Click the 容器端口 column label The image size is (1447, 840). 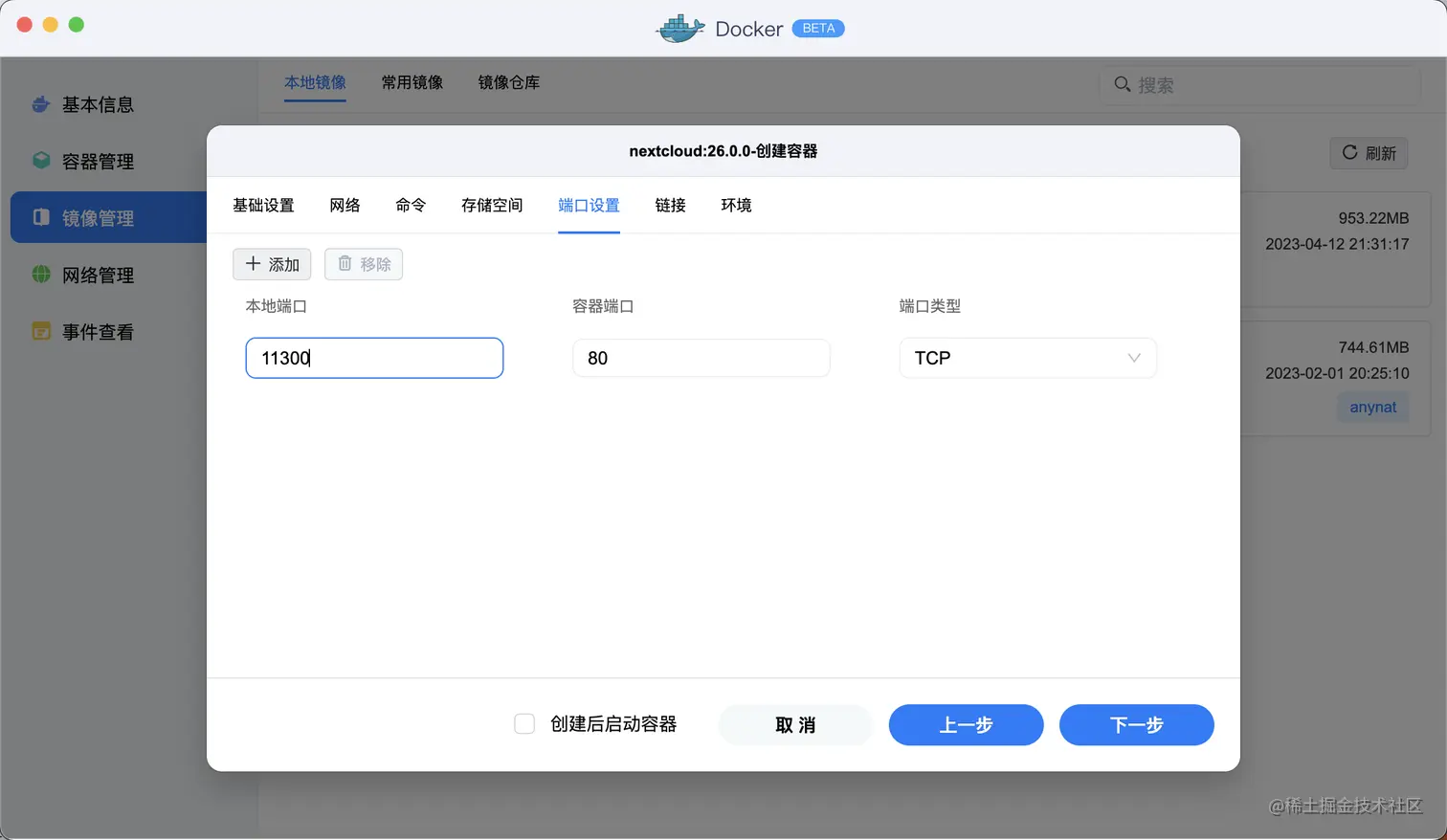coord(603,306)
